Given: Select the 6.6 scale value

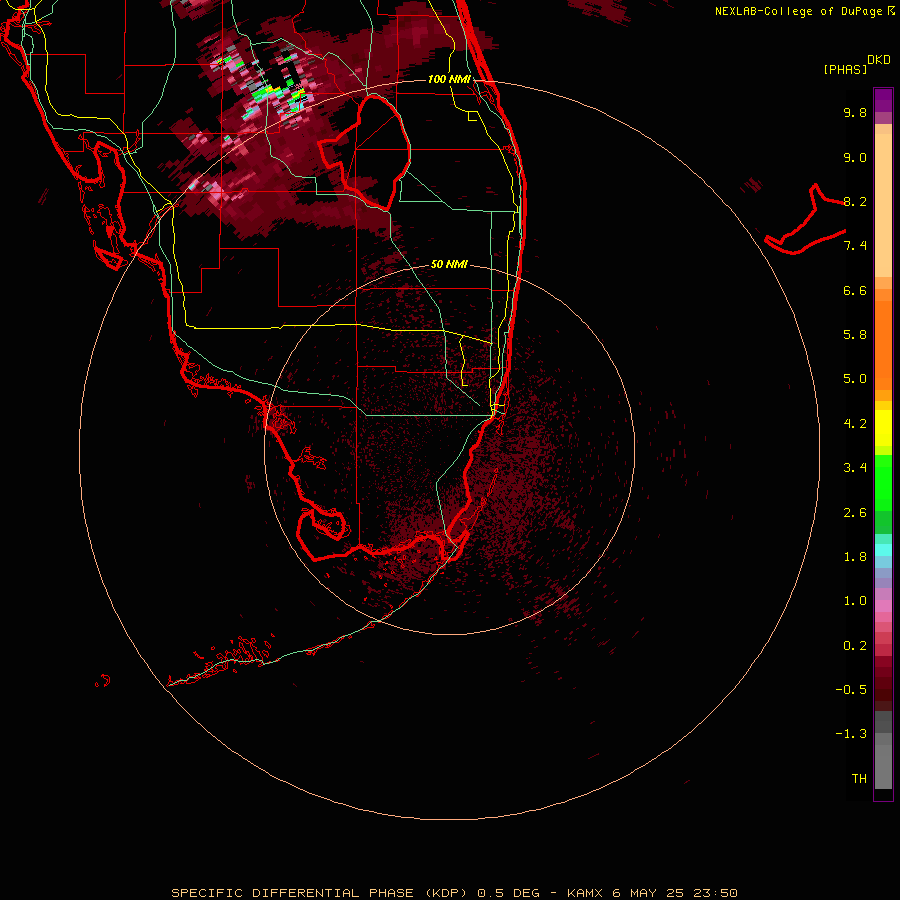Looking at the screenshot, I should pos(855,290).
